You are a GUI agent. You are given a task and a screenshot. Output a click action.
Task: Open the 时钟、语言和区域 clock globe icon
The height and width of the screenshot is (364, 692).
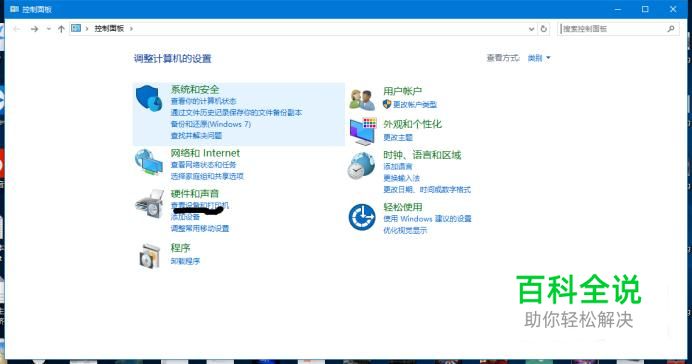click(361, 165)
